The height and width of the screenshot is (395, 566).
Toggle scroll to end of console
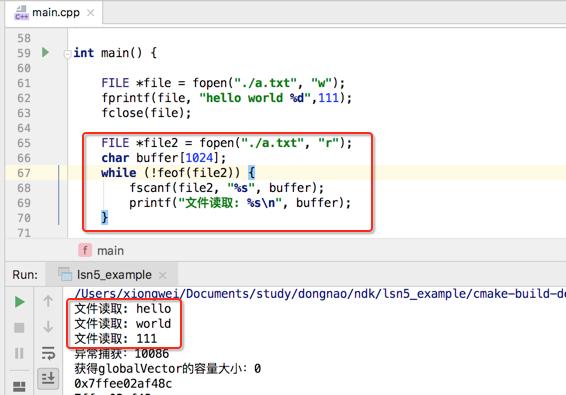[48, 378]
